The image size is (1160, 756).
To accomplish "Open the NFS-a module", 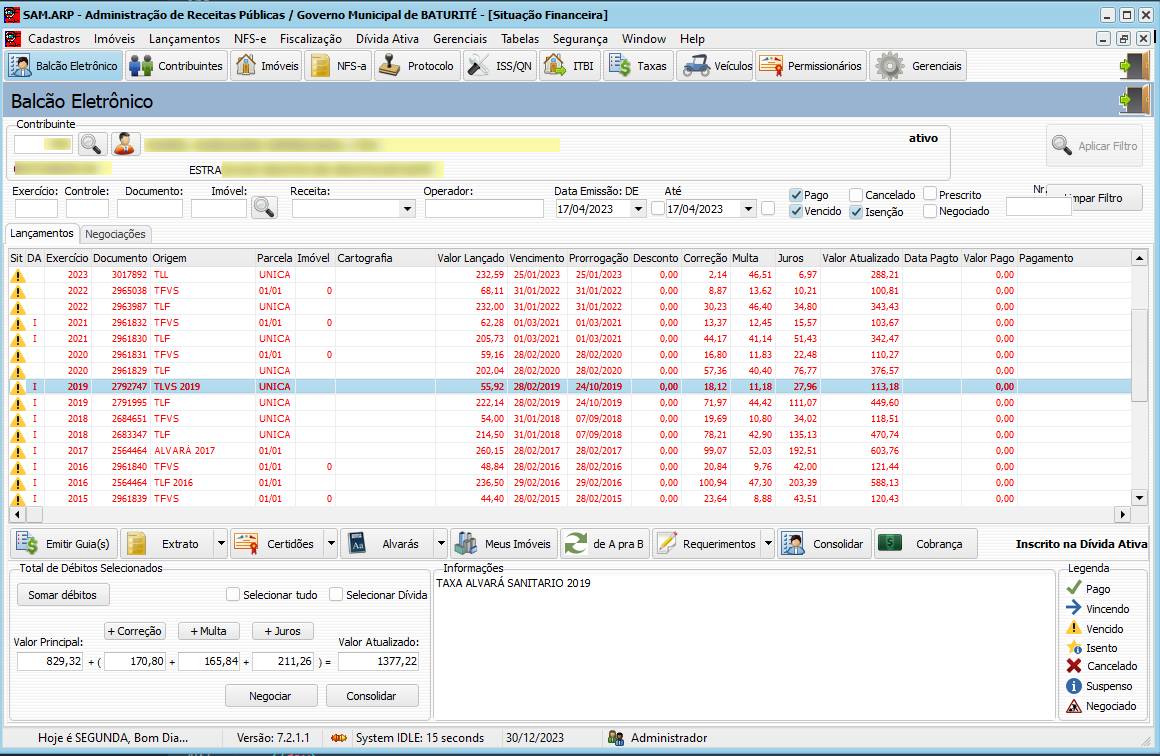I will [339, 66].
